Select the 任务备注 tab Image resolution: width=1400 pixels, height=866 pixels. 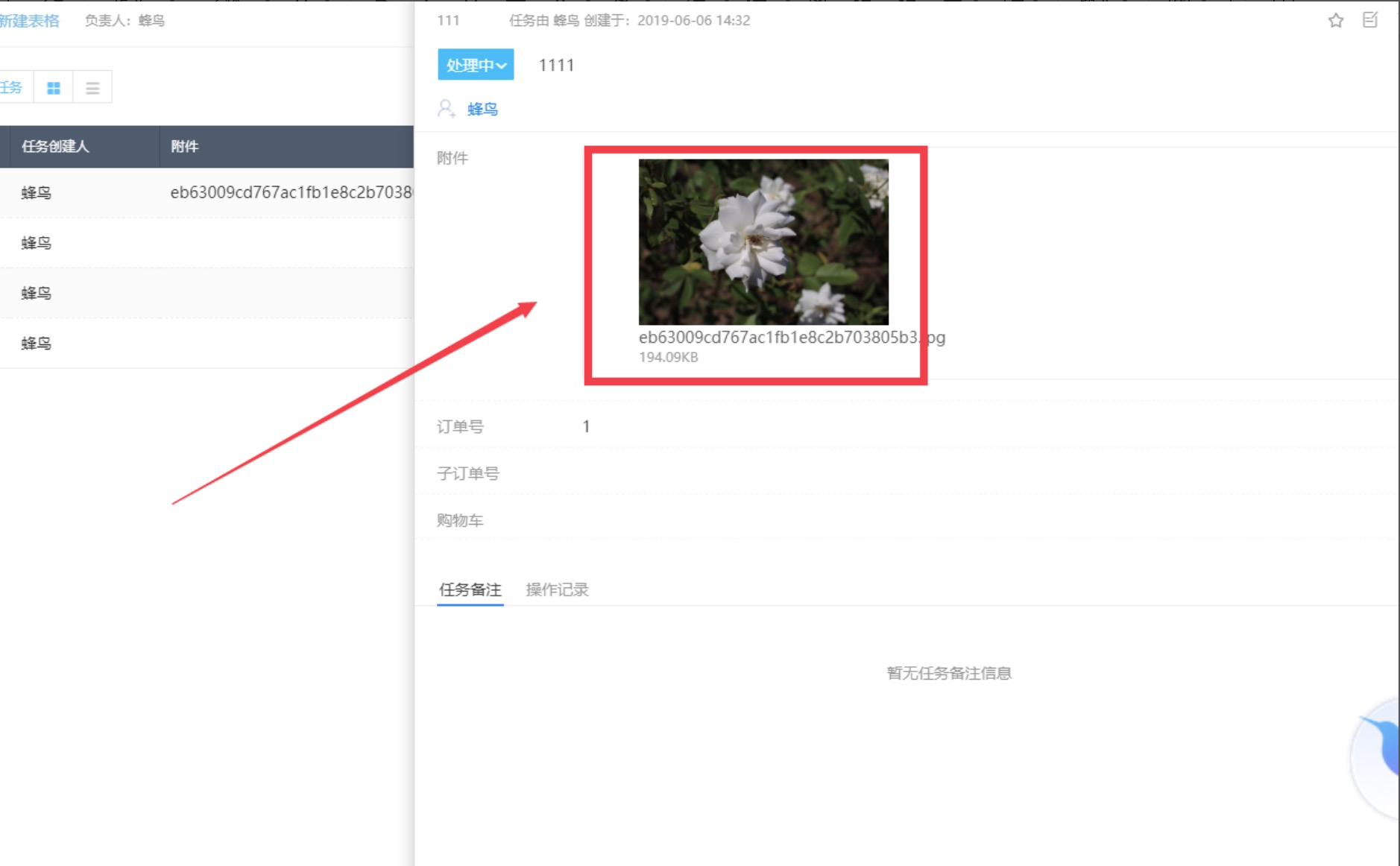pos(470,590)
